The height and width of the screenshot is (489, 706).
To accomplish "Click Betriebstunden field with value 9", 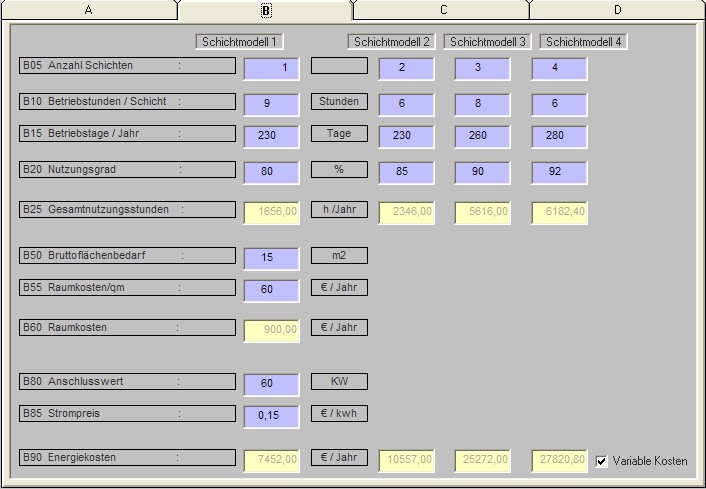I will [272, 104].
